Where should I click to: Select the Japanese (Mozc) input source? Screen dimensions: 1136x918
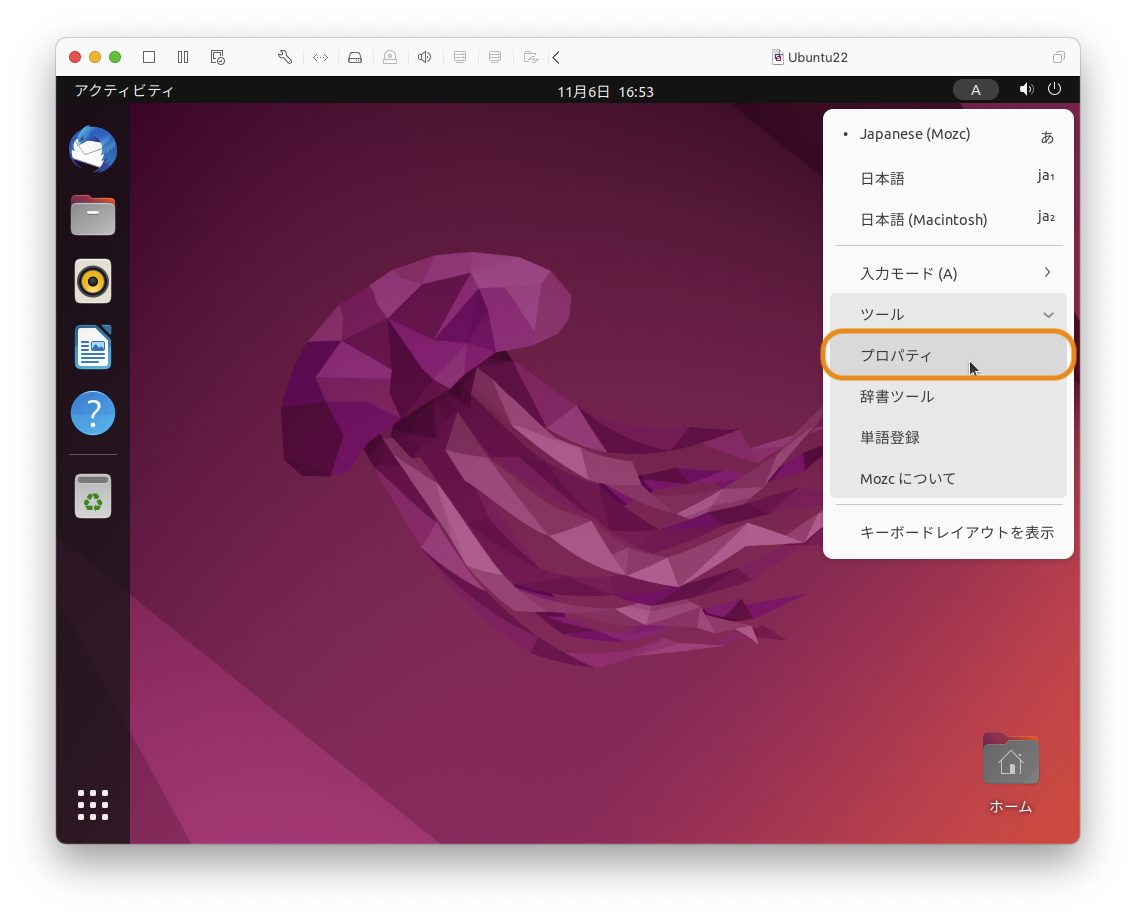pos(915,133)
